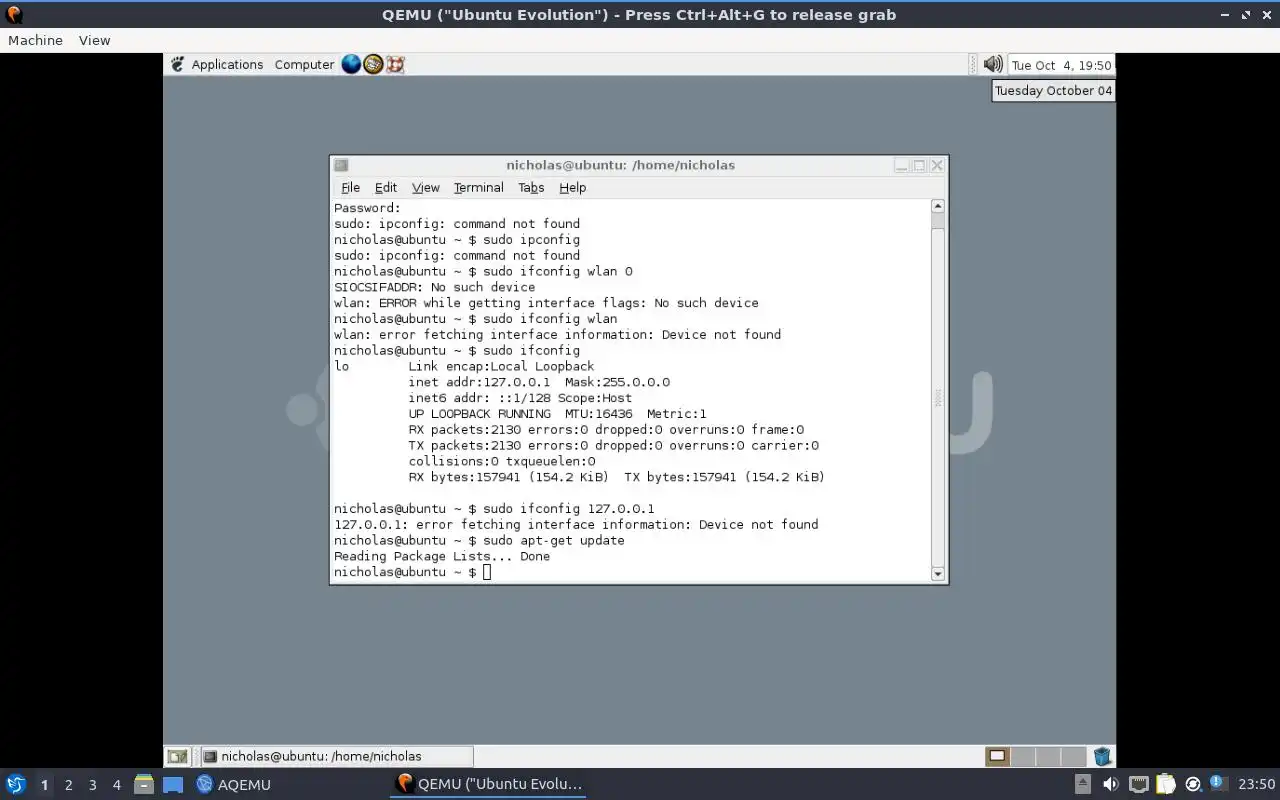Viewport: 1280px width, 800px height.
Task: Click the guest volume speaker icon
Action: (x=993, y=64)
